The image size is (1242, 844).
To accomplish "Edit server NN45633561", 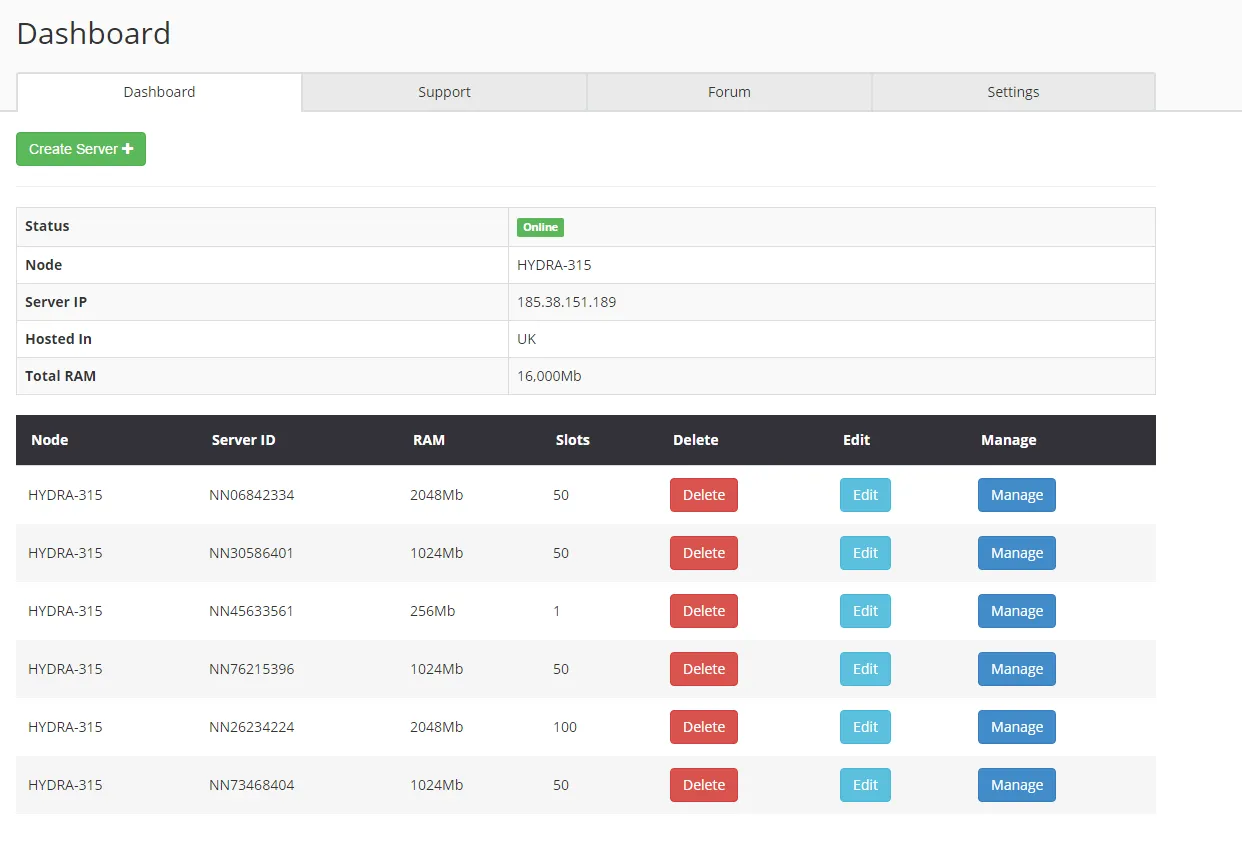I will point(865,611).
